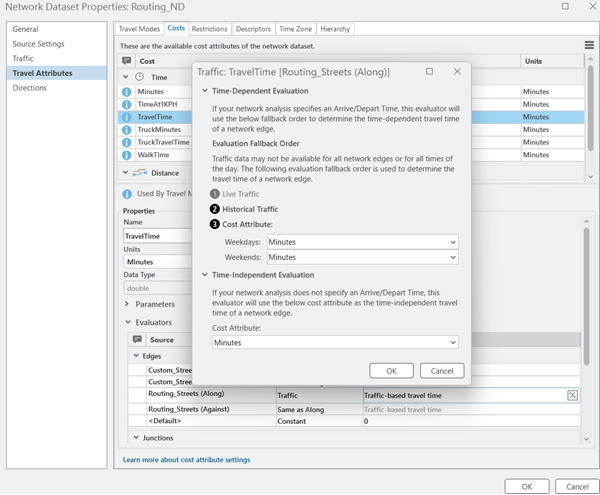
Task: Collapse the Edges group
Action: tap(136, 356)
